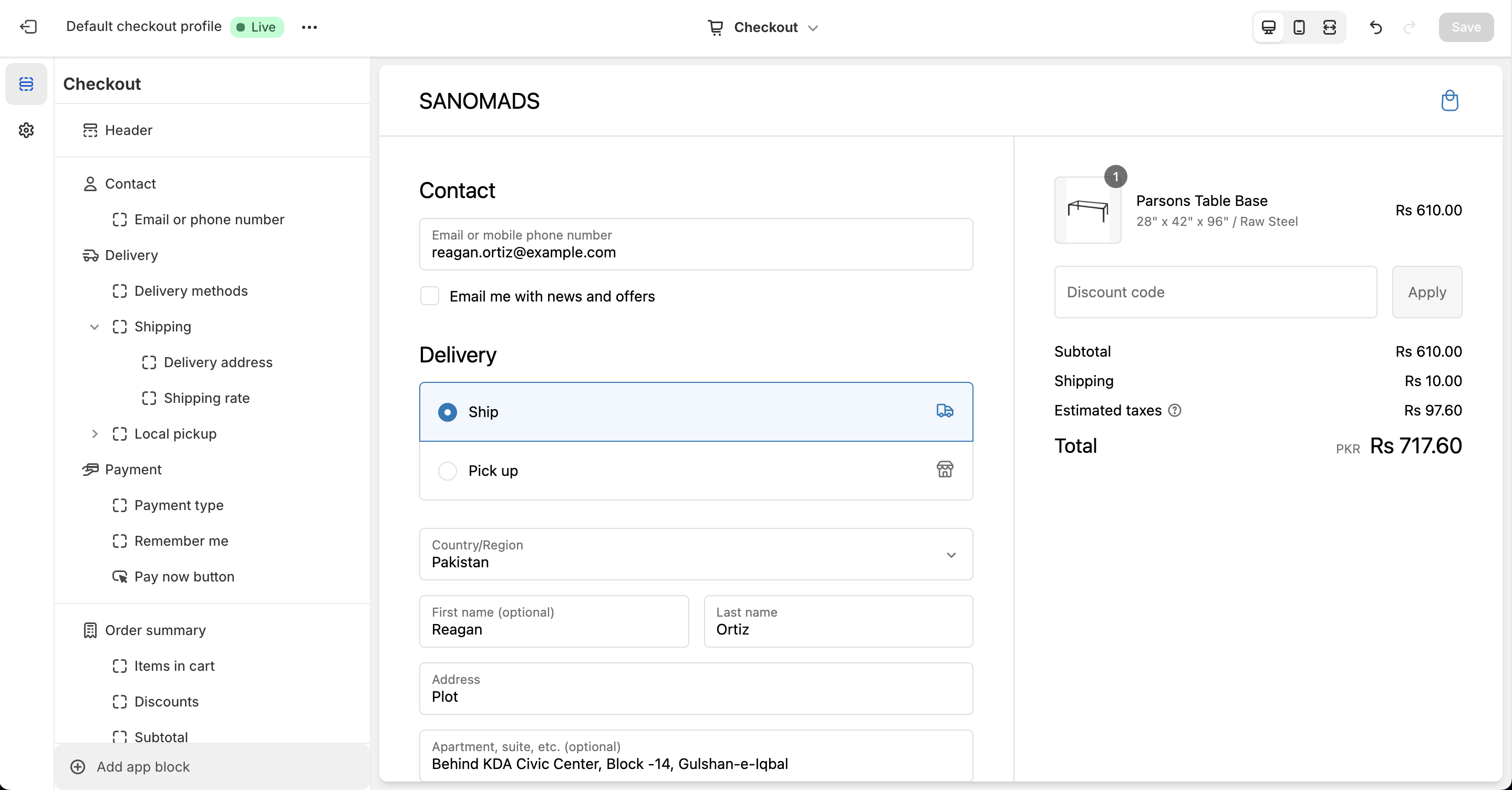
Task: Select the Pick up radio button
Action: click(447, 471)
